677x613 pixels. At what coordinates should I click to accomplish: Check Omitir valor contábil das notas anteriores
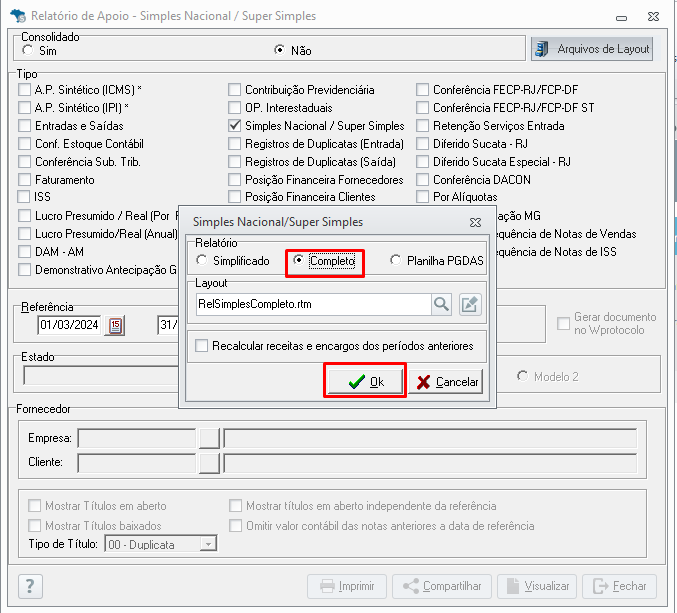tap(235, 525)
